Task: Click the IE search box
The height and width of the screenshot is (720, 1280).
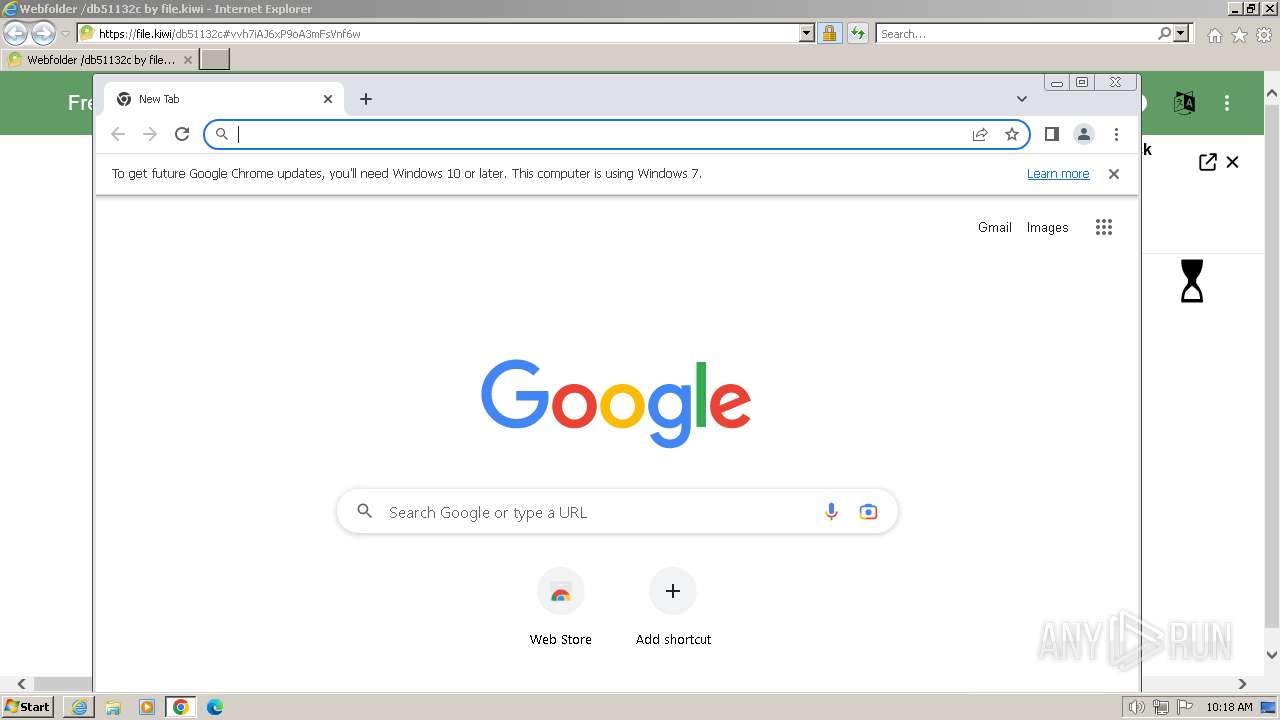Action: (x=1015, y=33)
